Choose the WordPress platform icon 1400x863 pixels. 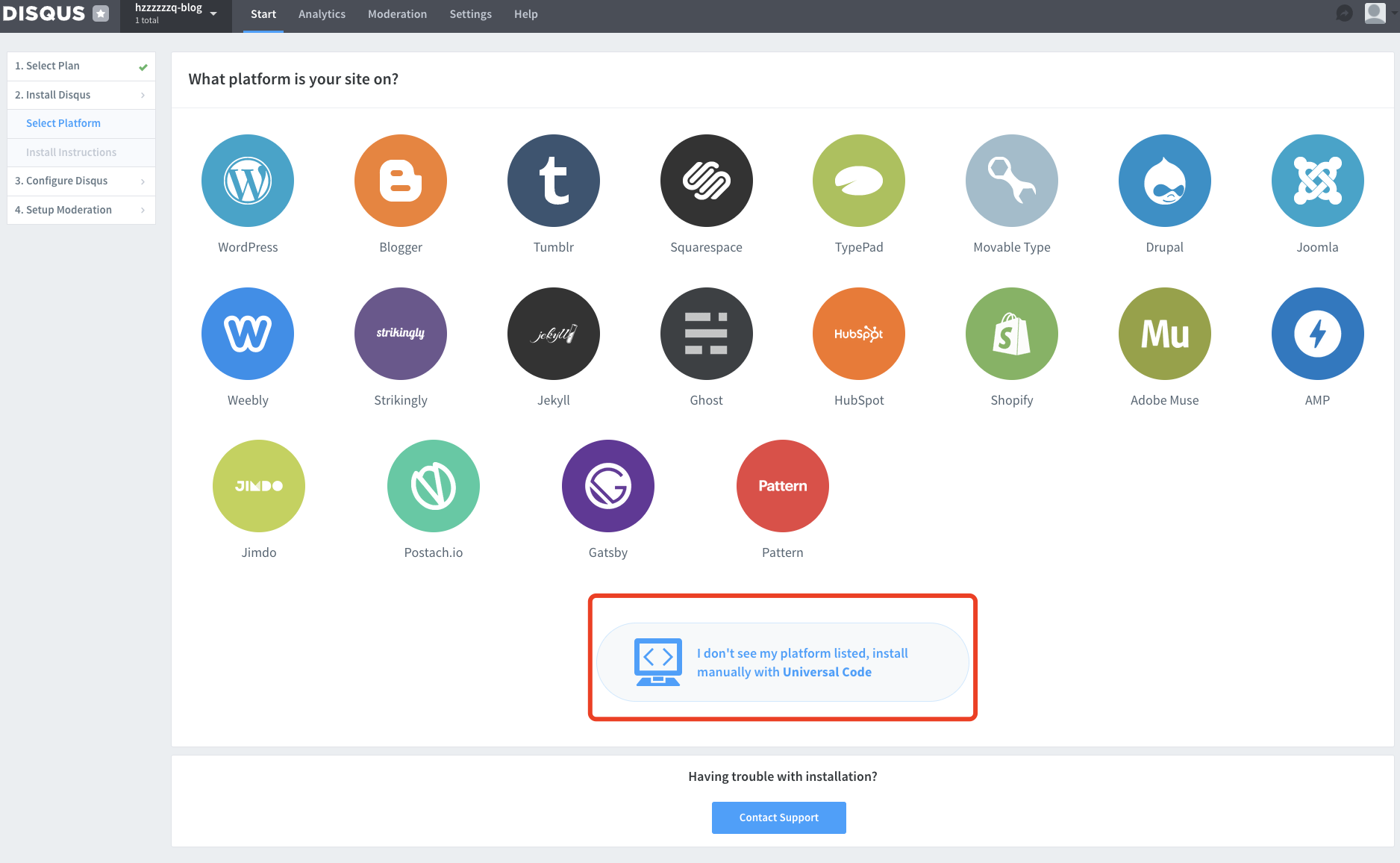click(248, 181)
